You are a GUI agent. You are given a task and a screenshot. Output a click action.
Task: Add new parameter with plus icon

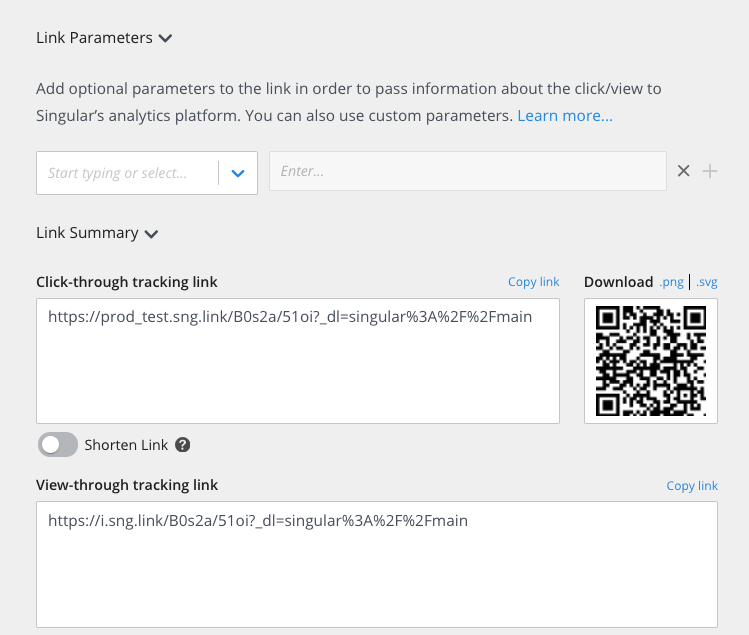[710, 171]
